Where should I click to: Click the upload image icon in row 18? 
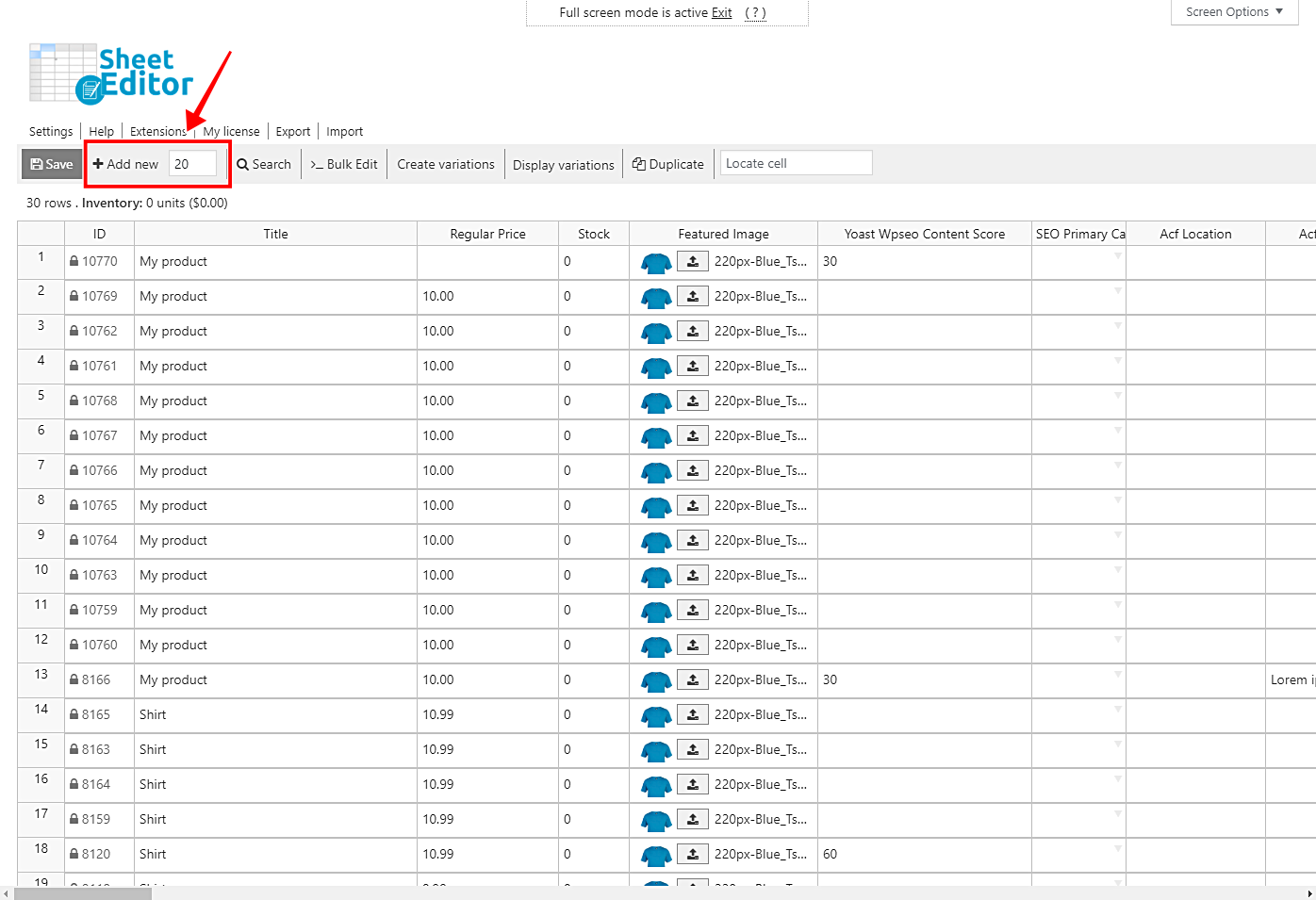(693, 855)
